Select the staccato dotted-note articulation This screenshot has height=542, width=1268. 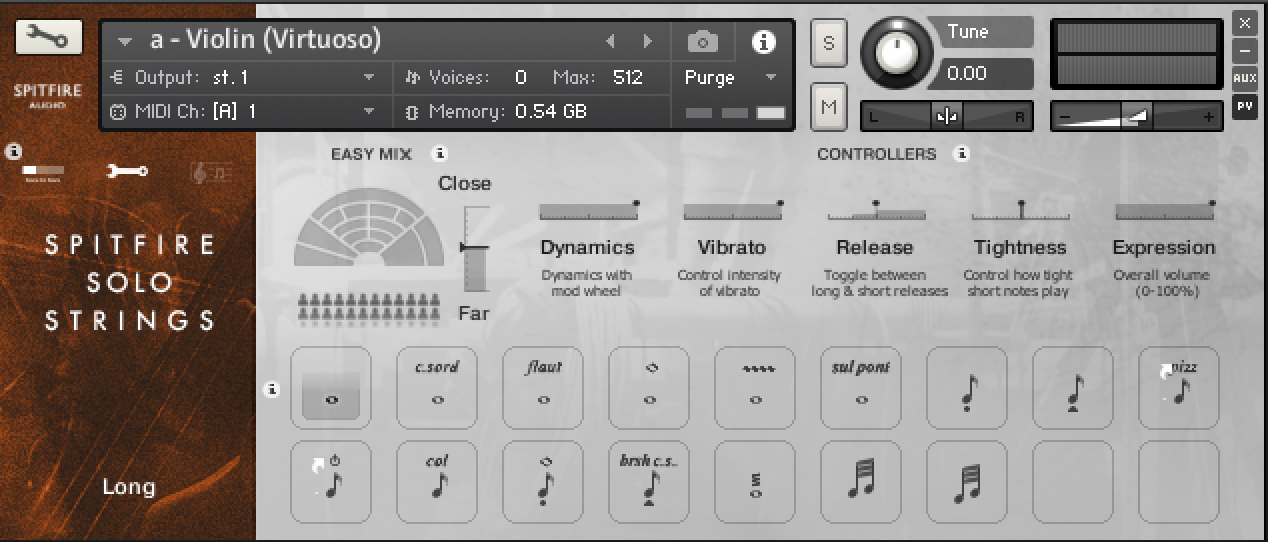tap(967, 388)
